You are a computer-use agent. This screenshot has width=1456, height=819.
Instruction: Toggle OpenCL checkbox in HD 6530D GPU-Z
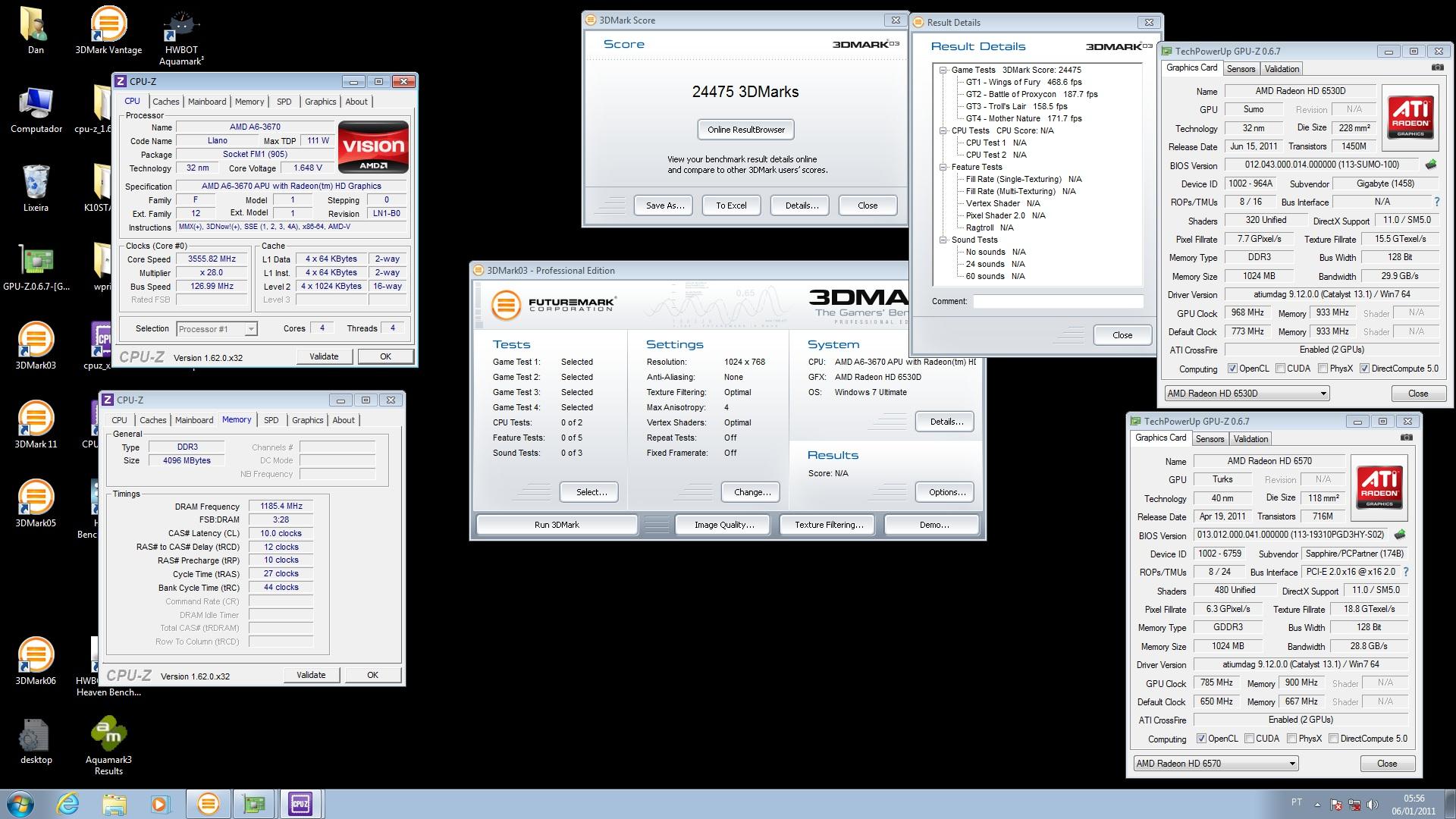1232,369
